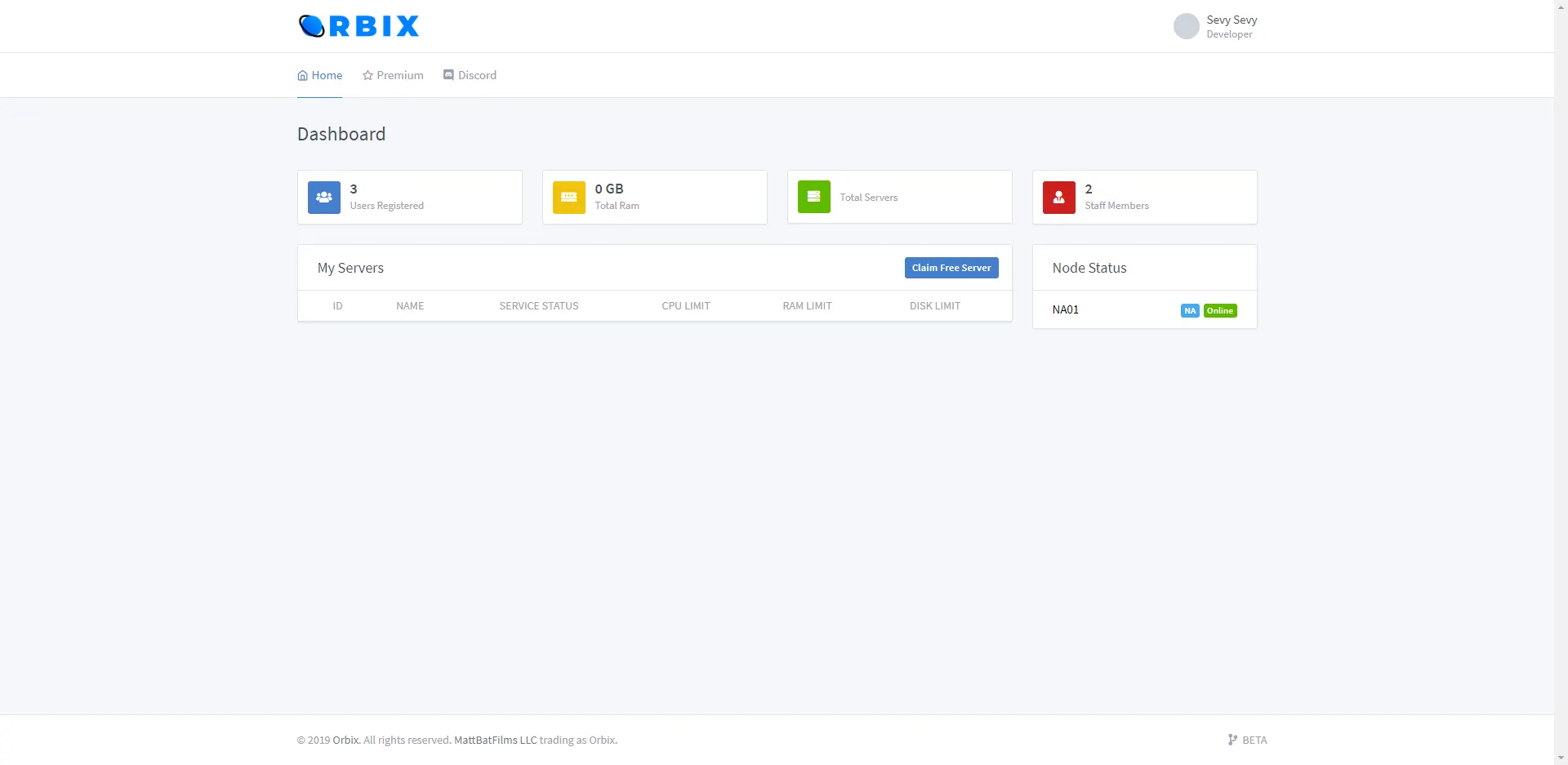Select the NA01 node entry
The height and width of the screenshot is (765, 1568).
pyautogui.click(x=1065, y=310)
